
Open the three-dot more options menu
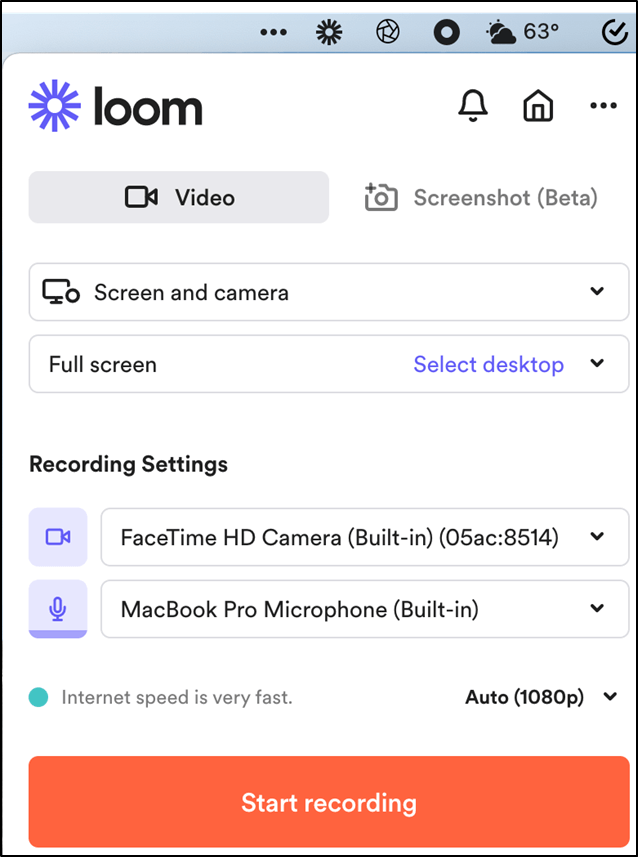[x=604, y=107]
